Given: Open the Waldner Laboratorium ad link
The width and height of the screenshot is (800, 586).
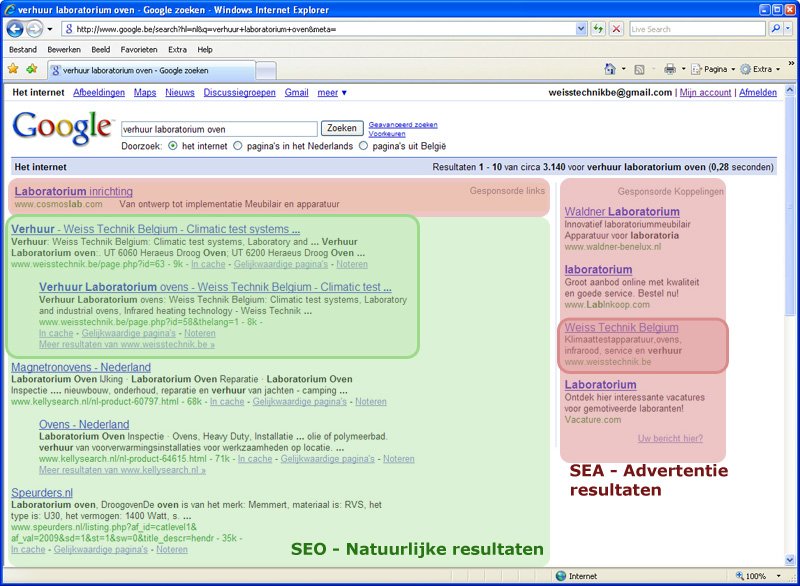Looking at the screenshot, I should click(622, 211).
